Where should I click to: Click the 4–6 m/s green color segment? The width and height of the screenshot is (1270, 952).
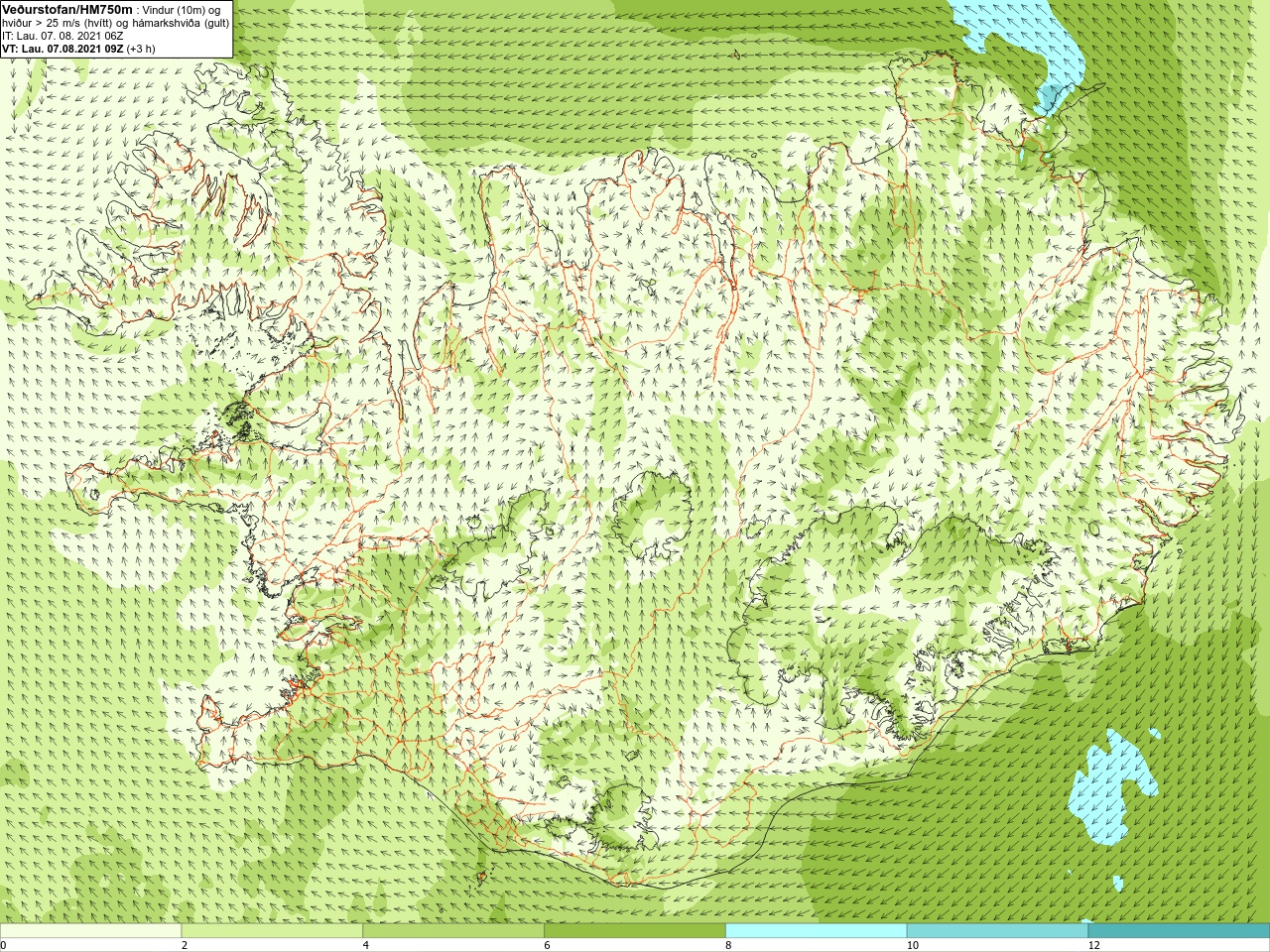[x=453, y=931]
